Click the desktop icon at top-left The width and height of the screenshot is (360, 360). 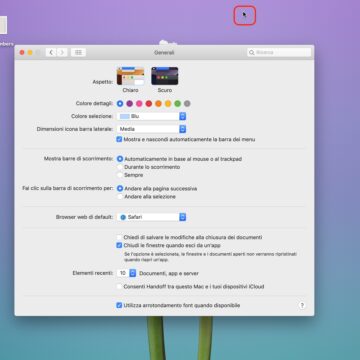(3, 25)
